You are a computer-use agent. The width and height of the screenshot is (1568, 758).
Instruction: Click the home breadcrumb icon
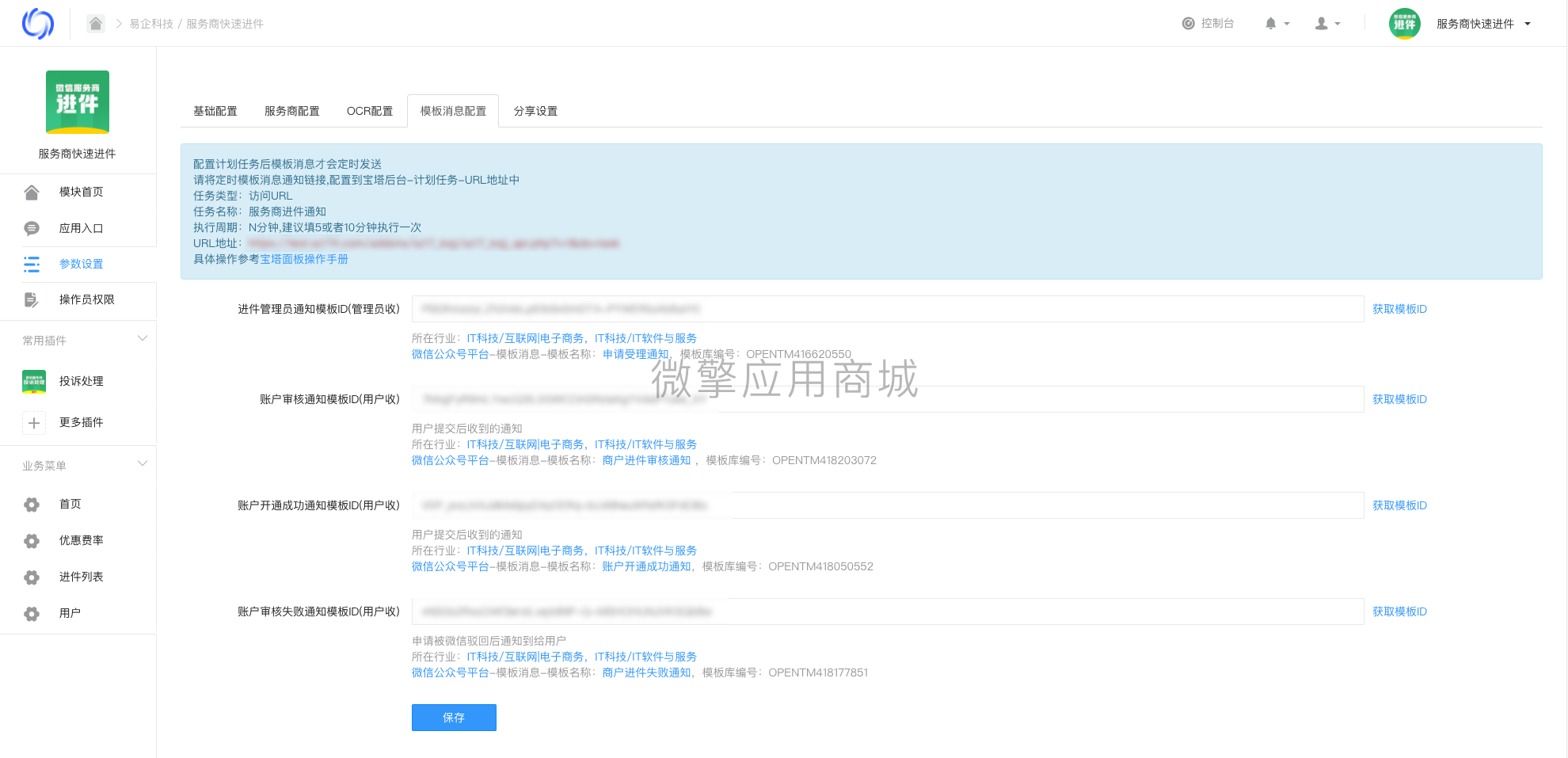95,23
